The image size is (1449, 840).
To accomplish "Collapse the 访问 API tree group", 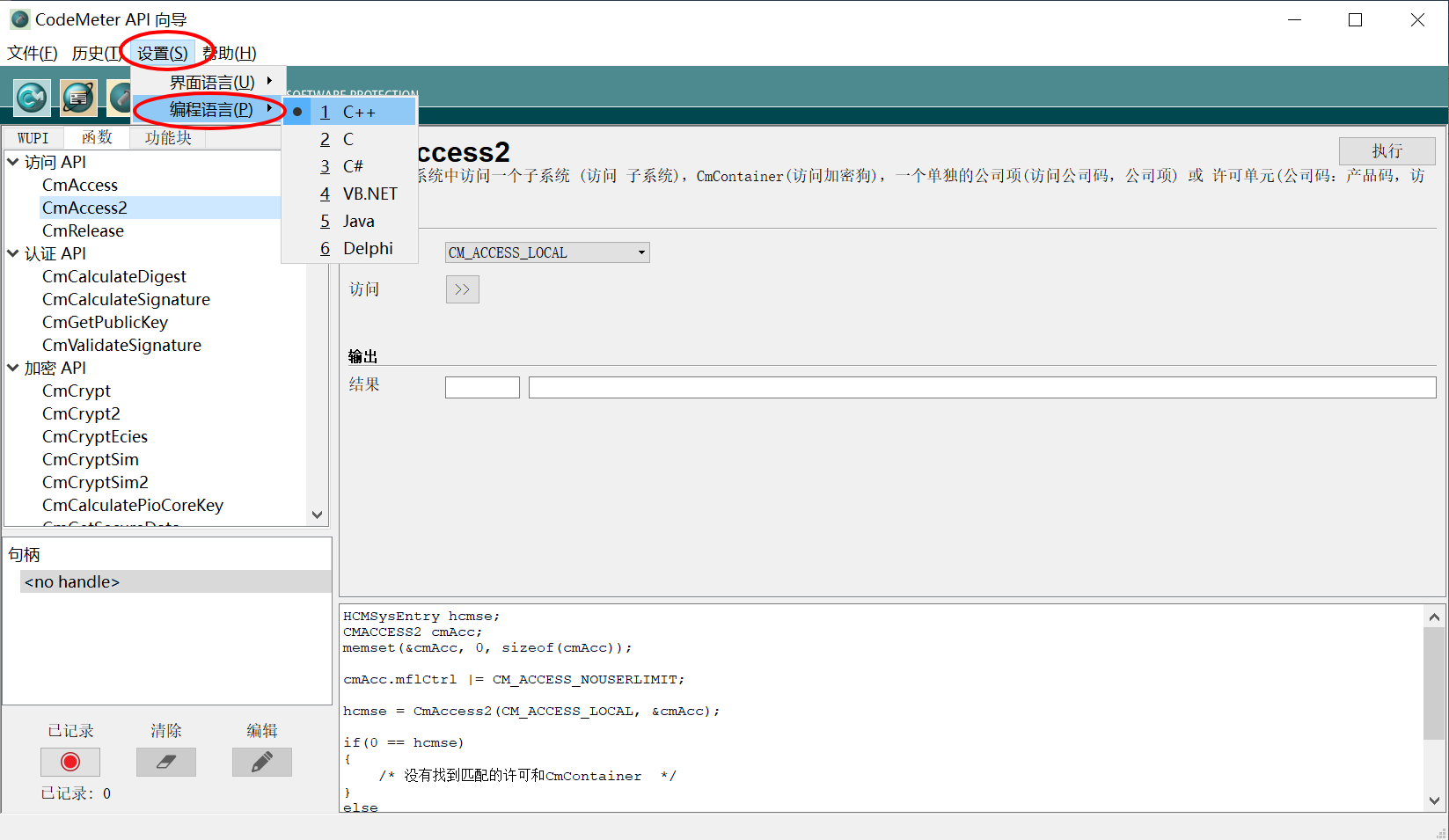I will point(13,162).
